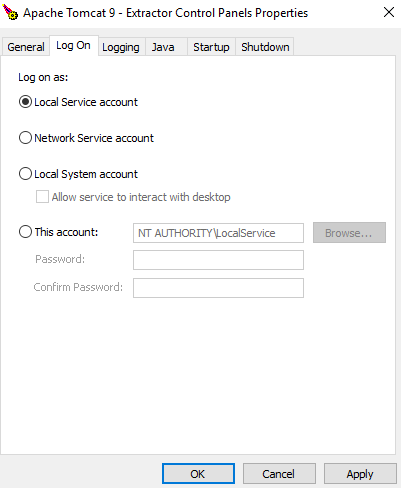Confirm with the OK button
The height and width of the screenshot is (488, 401).
tap(198, 474)
